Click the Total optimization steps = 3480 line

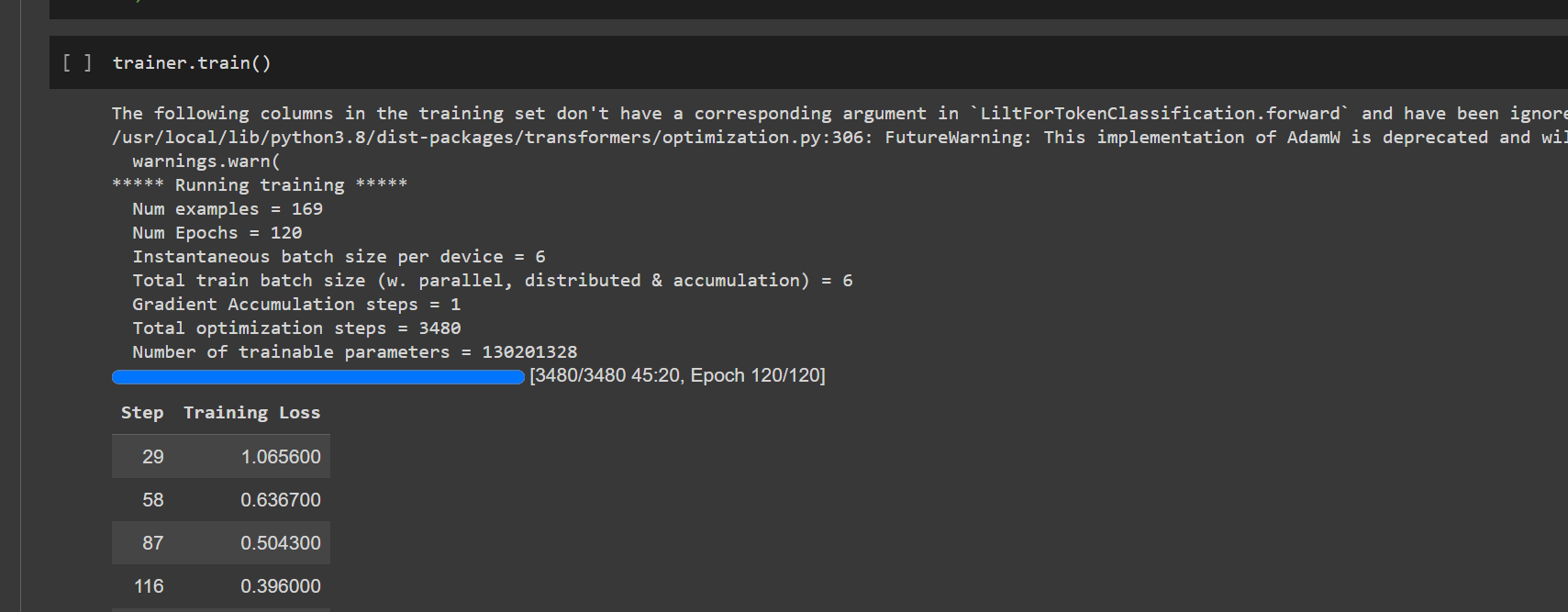coord(296,328)
